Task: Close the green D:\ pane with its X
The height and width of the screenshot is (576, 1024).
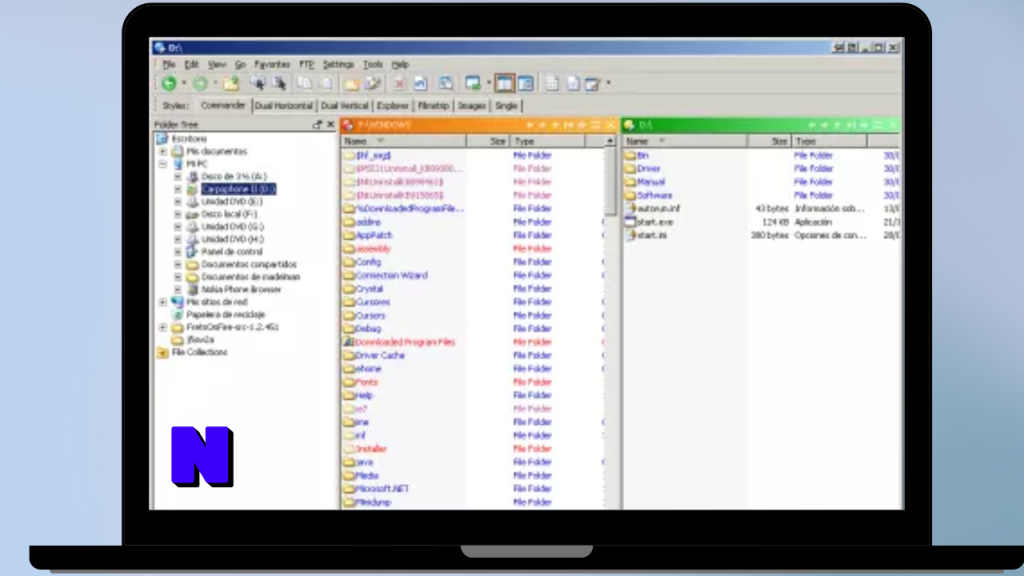Action: (893, 125)
